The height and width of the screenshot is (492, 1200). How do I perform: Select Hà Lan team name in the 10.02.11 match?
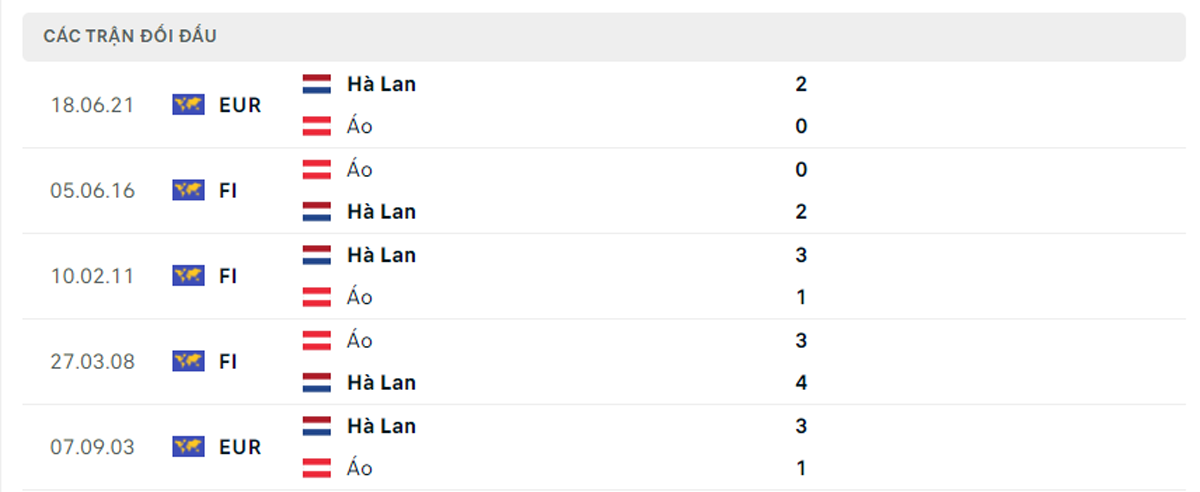(381, 255)
